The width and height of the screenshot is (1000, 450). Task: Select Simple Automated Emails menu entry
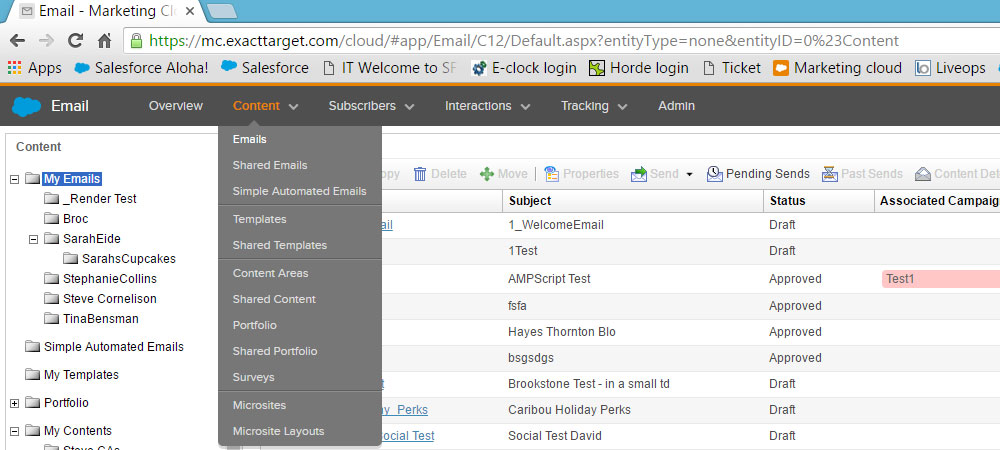click(300, 191)
